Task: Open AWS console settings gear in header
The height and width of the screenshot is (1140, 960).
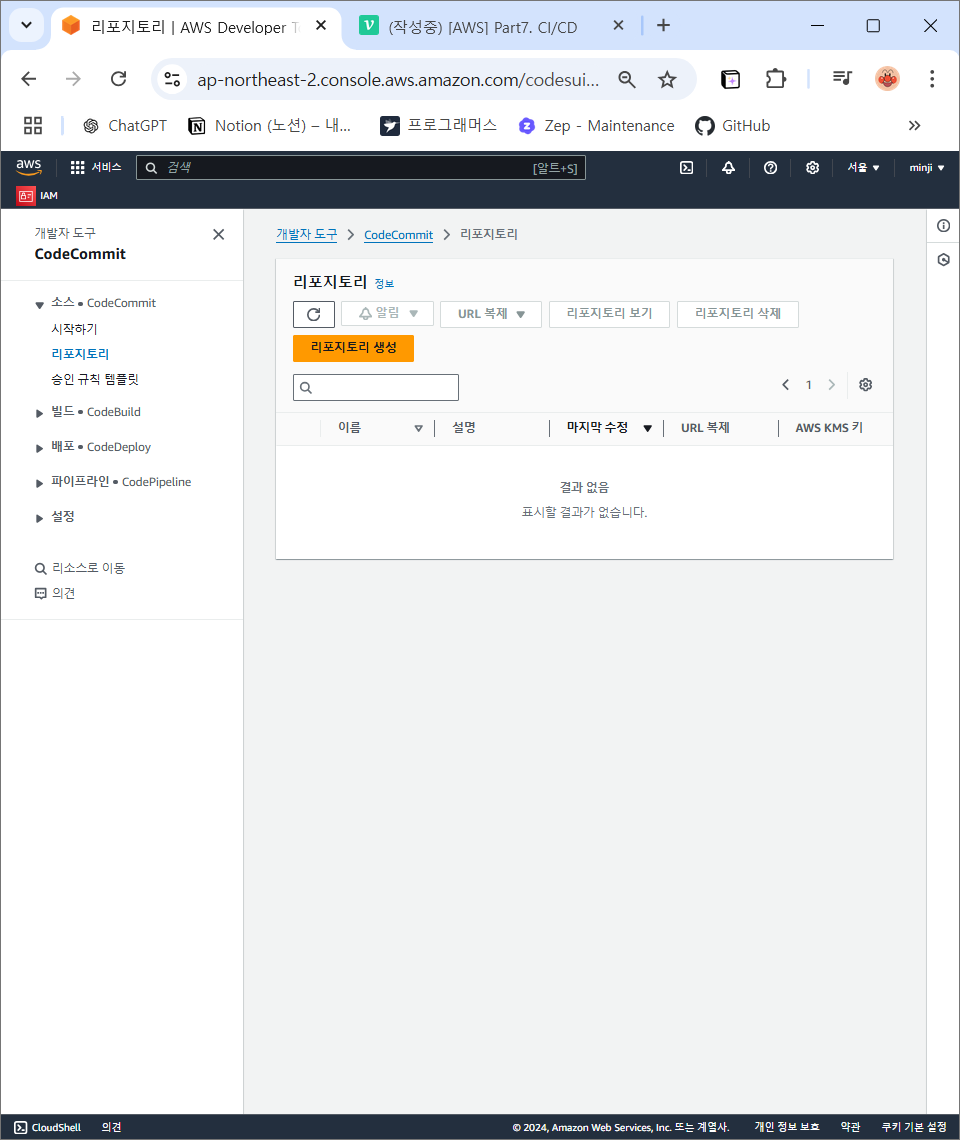Action: click(812, 168)
